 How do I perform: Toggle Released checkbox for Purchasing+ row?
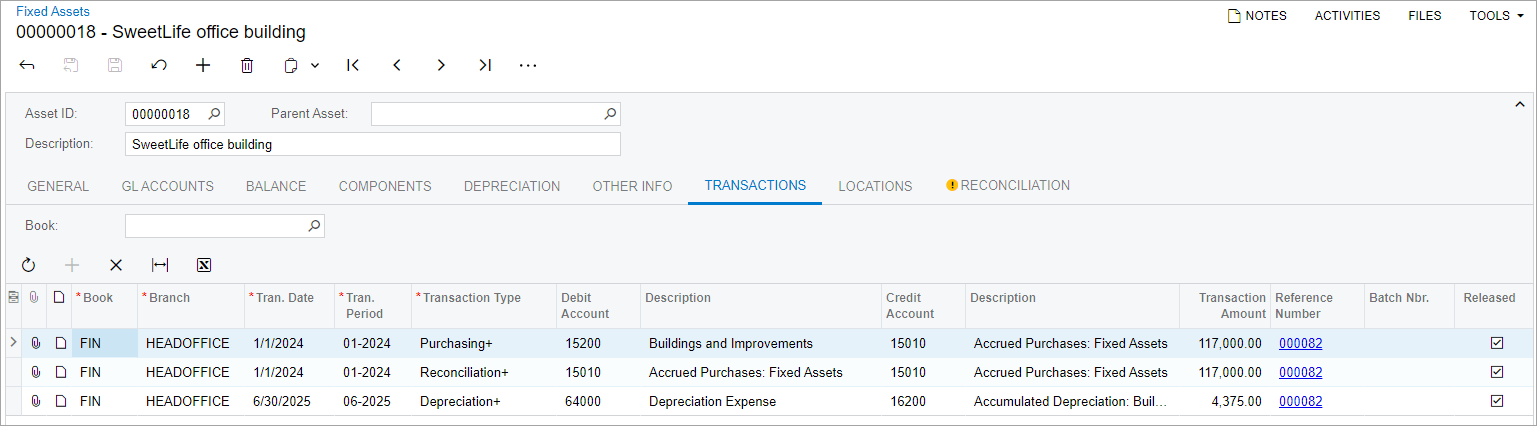pyautogui.click(x=1496, y=343)
